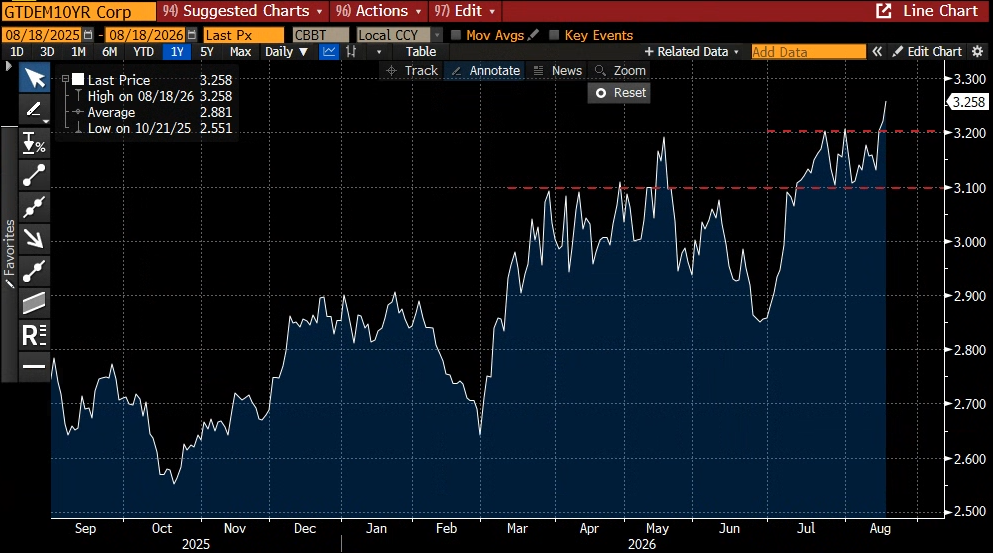This screenshot has height=553, width=993.
Task: Select the arrow pointer tool
Action: coord(34,79)
